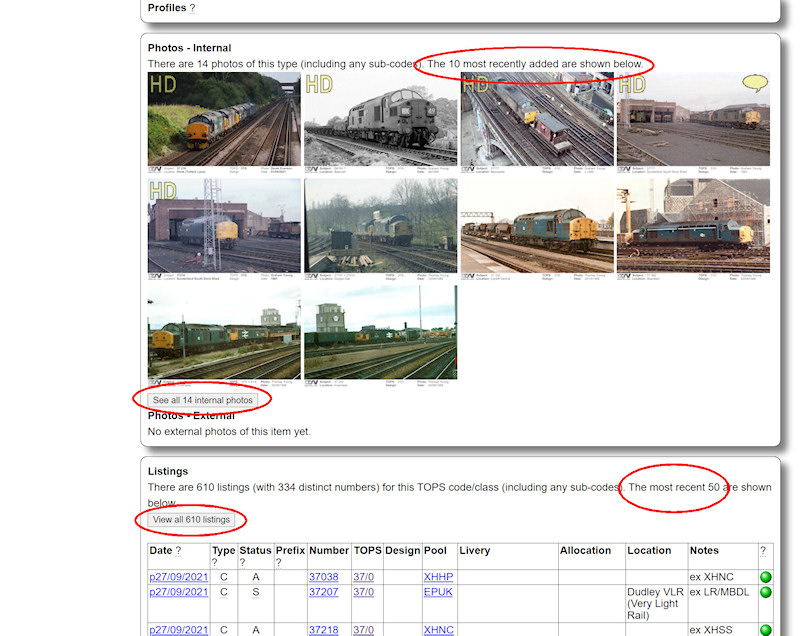Click the green status dot on the 37038 row
Viewport: 800px width, 636px height.
[765, 577]
